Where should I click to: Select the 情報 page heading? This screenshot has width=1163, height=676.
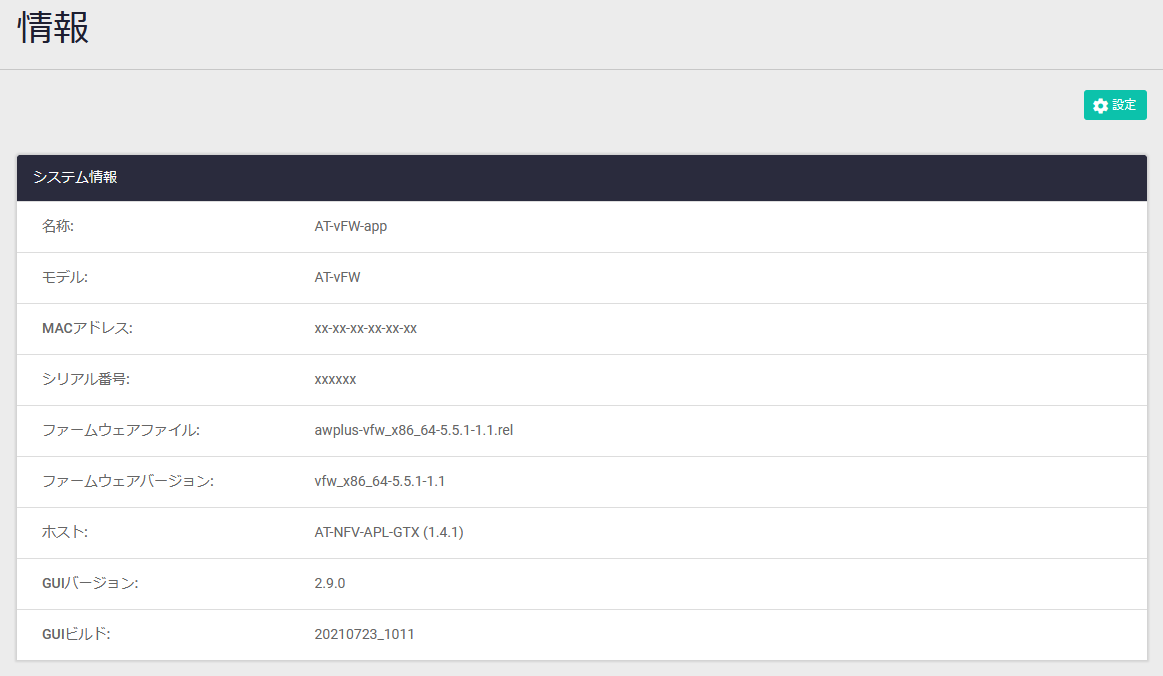click(53, 28)
